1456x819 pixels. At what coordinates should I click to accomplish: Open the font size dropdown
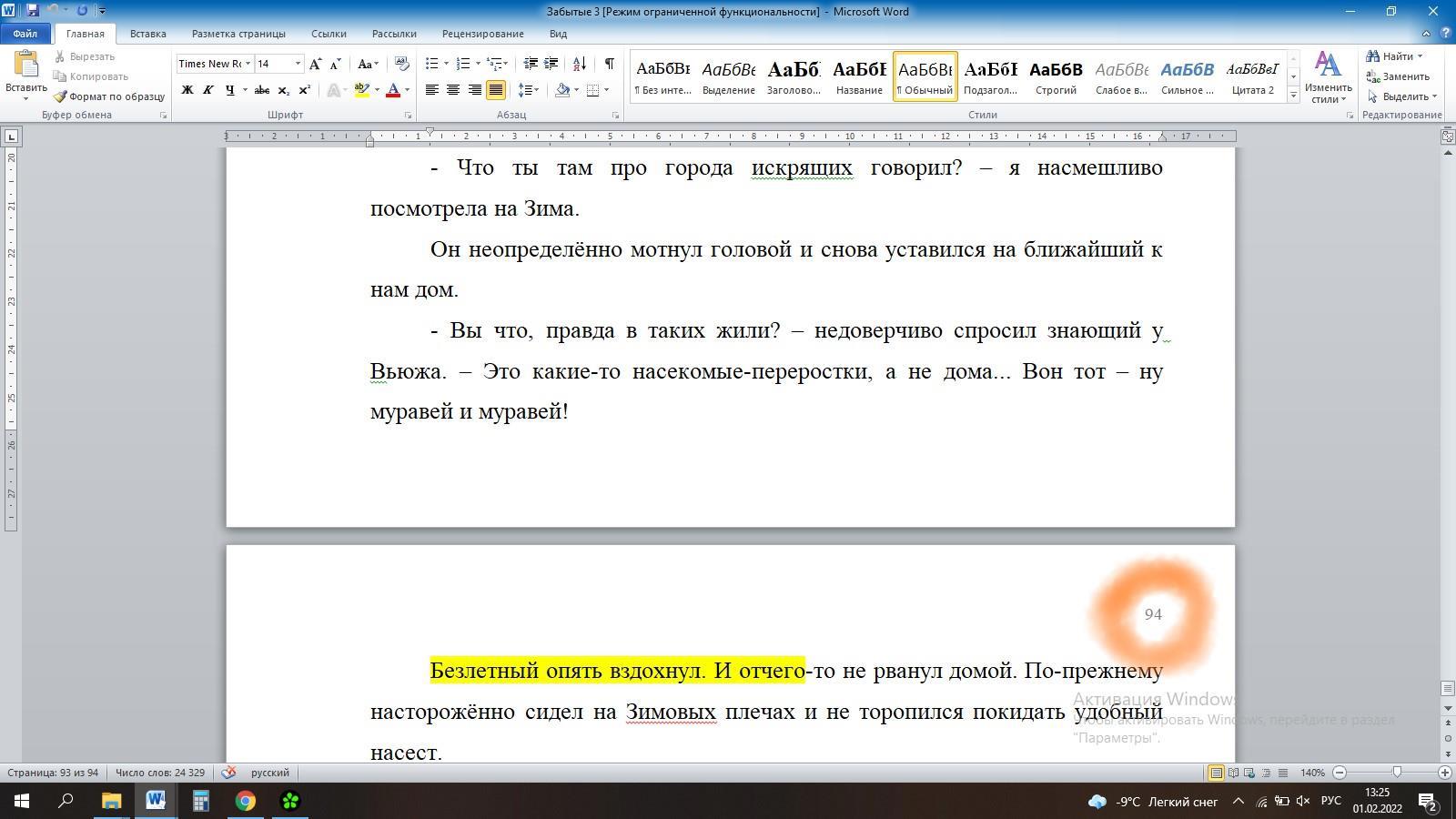click(x=298, y=64)
